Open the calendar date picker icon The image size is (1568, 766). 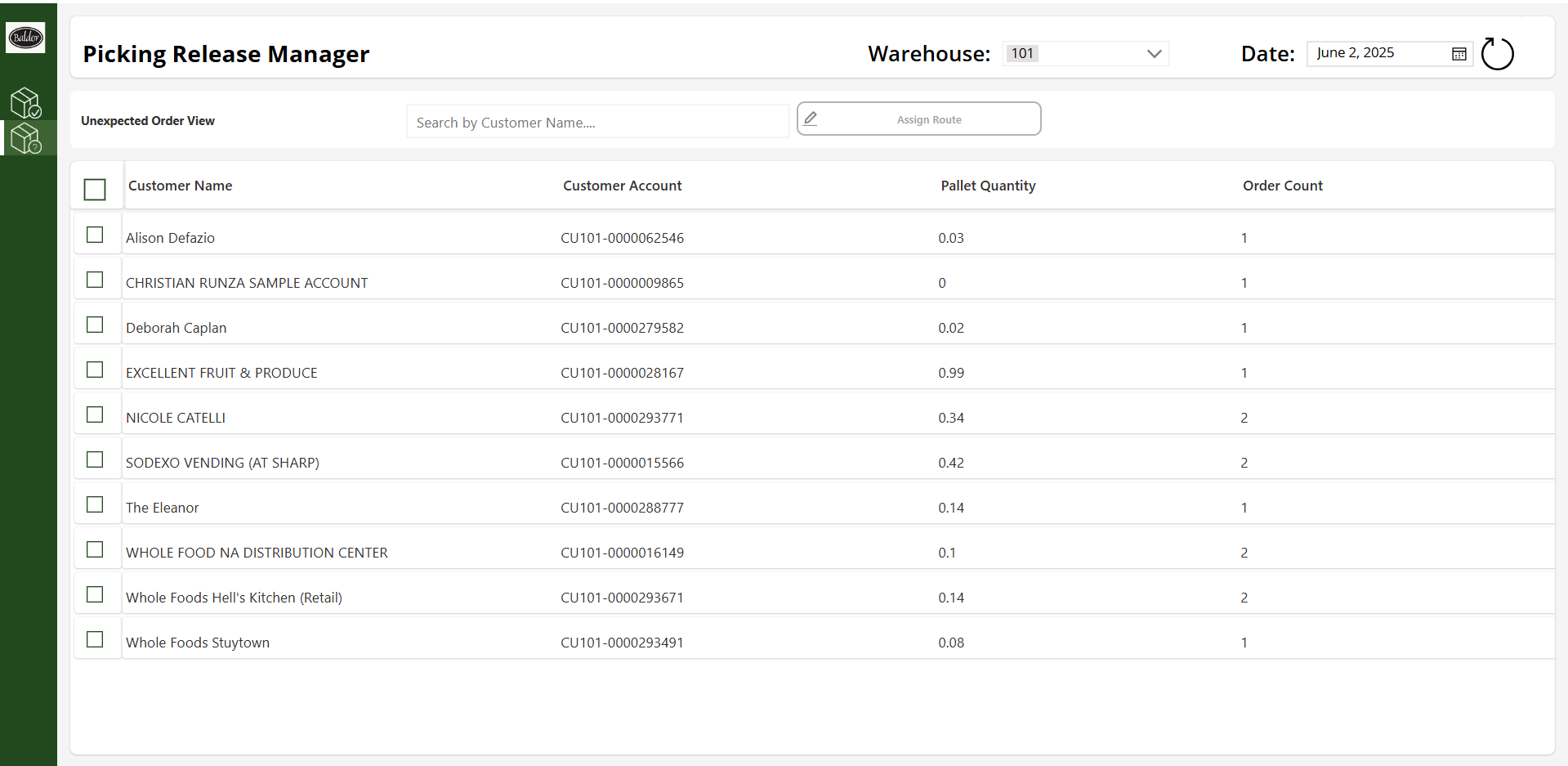(1459, 54)
